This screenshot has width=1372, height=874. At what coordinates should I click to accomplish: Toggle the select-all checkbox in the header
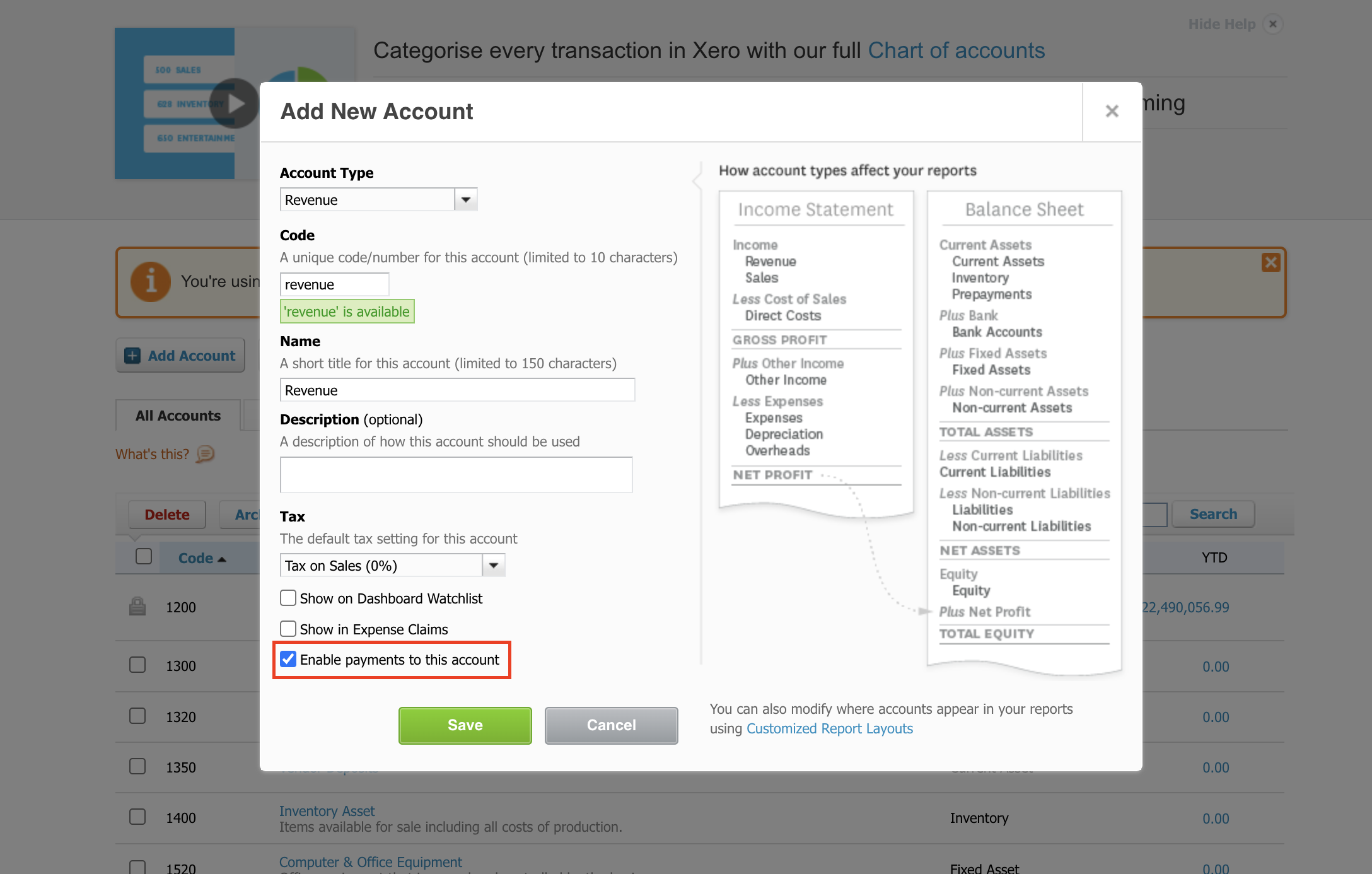pos(144,556)
